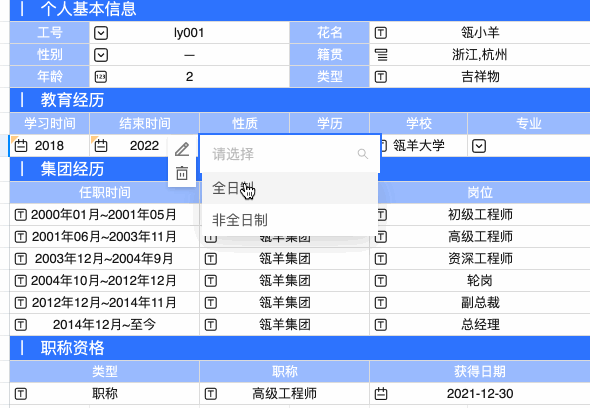590x408 pixels.
Task: Click the 岗位 column header
Action: click(x=480, y=192)
